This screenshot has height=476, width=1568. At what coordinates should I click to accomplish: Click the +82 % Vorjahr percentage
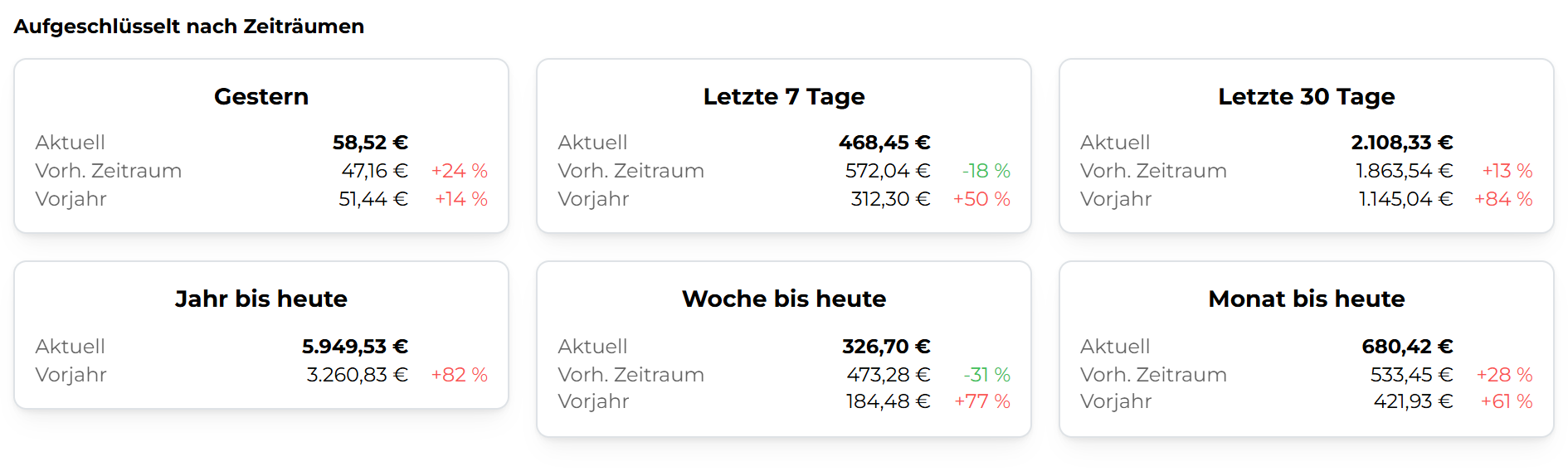coord(459,375)
